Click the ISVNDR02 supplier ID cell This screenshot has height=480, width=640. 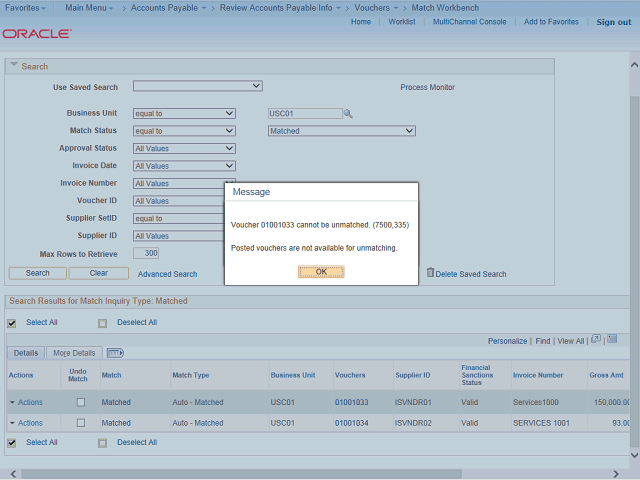pos(413,423)
